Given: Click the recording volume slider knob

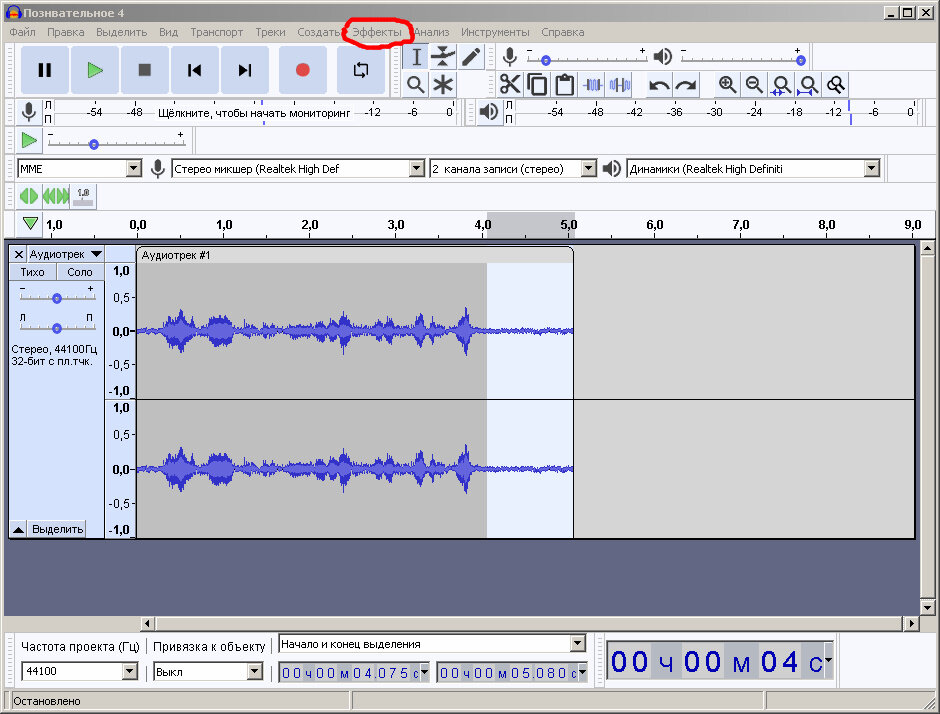Looking at the screenshot, I should 546,60.
